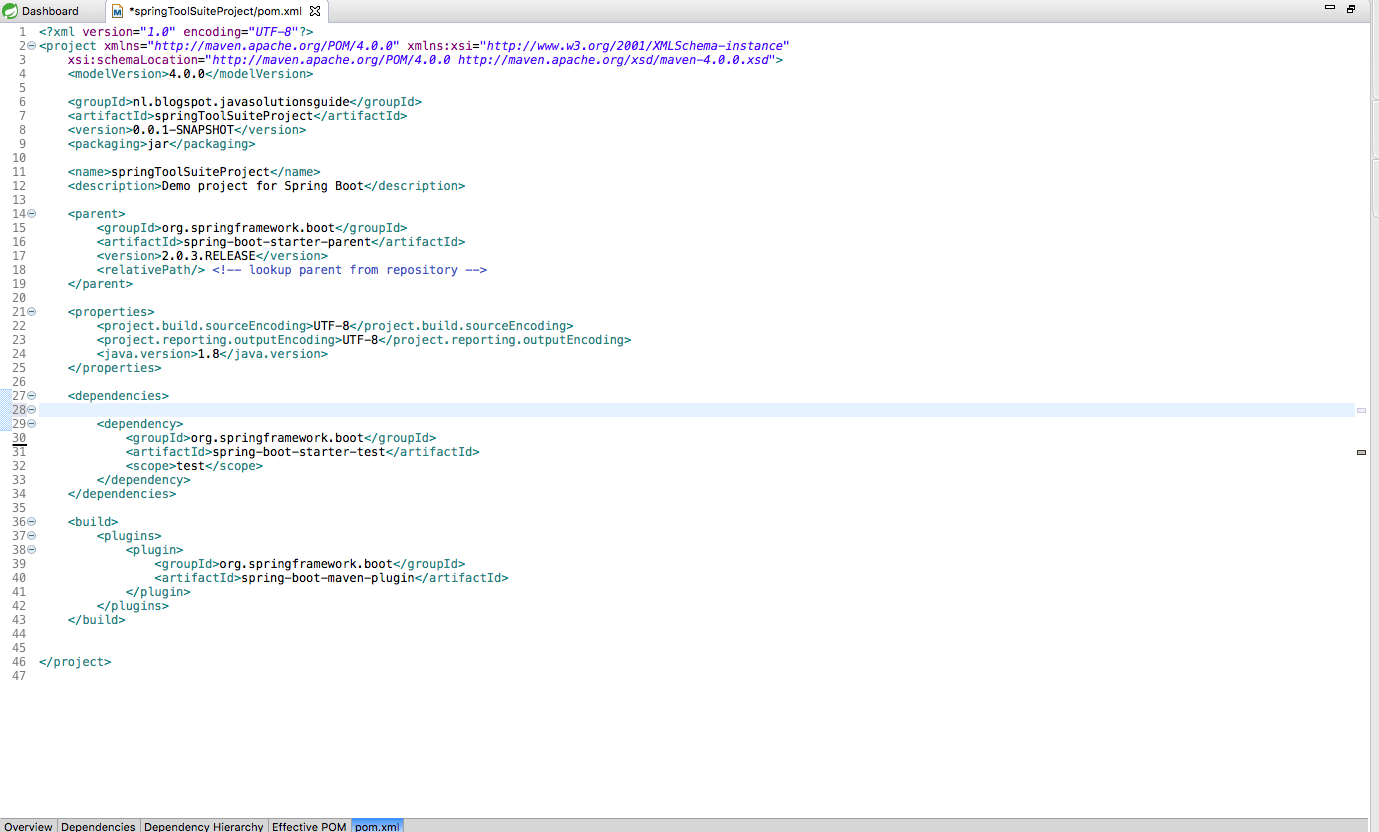
Task: Open the Overview tab of the POM editor
Action: (x=28, y=826)
